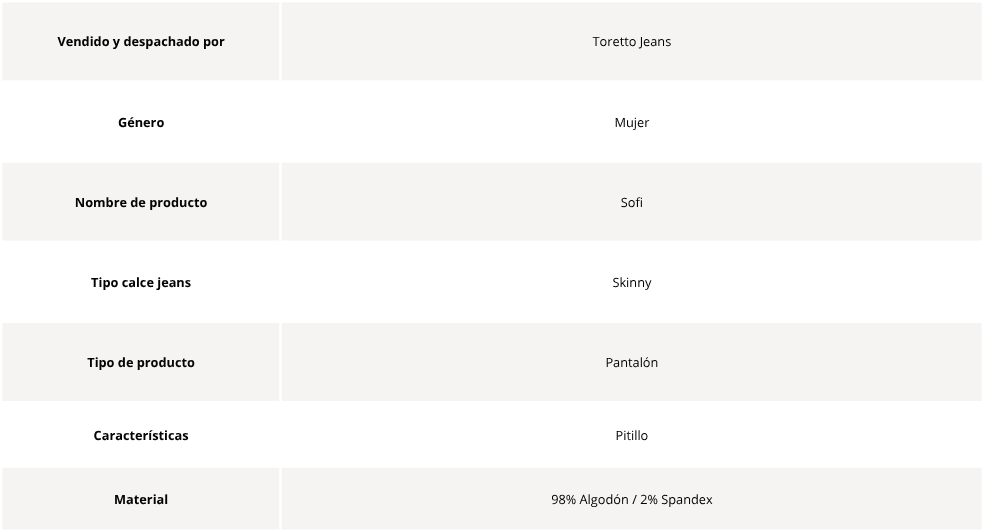Select the Pitillo characteristic value
This screenshot has height=532, width=984.
pos(631,435)
